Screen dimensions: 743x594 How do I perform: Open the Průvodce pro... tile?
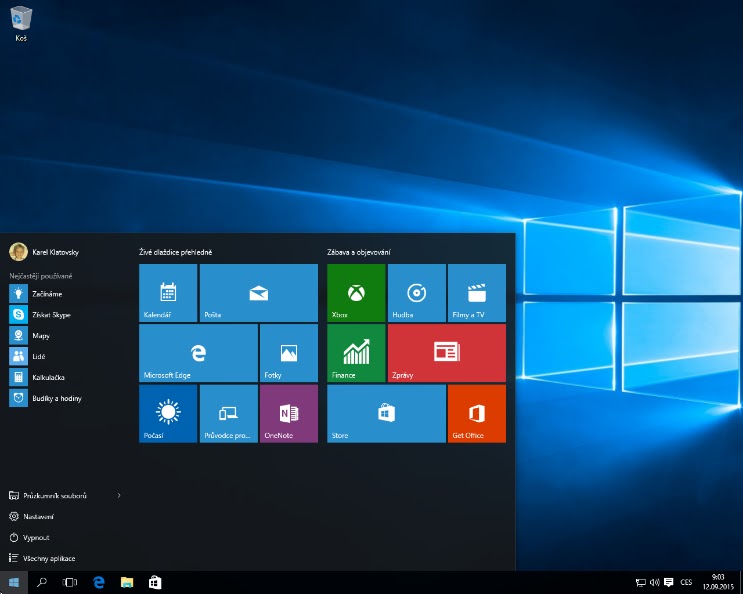[x=228, y=414]
